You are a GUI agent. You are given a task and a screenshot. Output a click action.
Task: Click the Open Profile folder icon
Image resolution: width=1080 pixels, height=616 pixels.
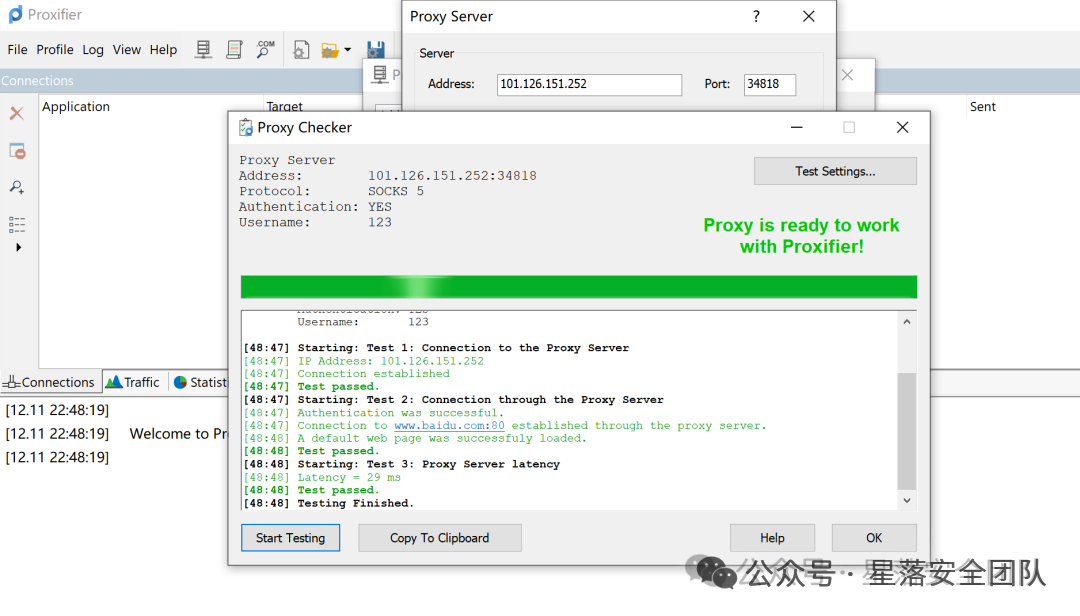330,50
